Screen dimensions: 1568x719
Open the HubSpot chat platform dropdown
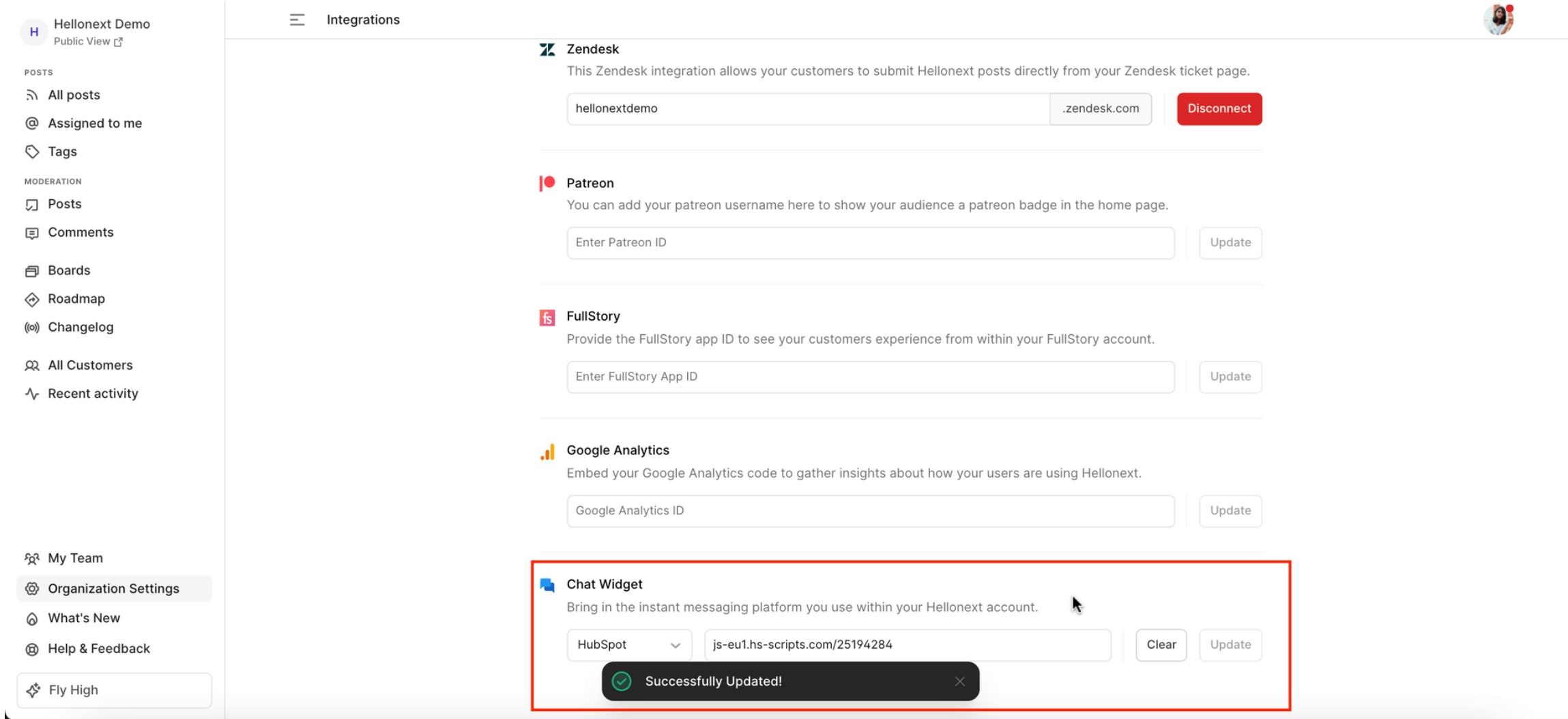[x=629, y=645]
